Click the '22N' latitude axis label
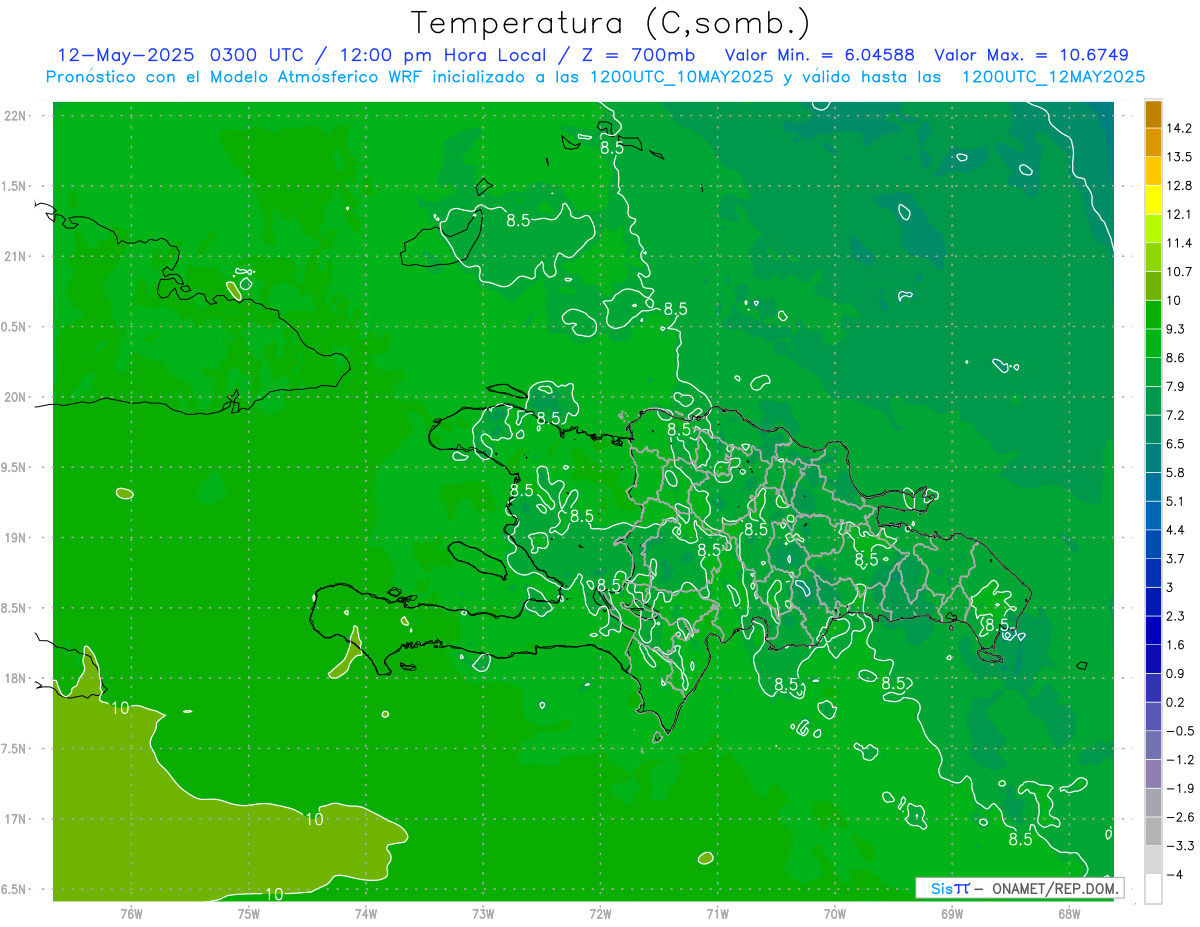 click(x=17, y=116)
